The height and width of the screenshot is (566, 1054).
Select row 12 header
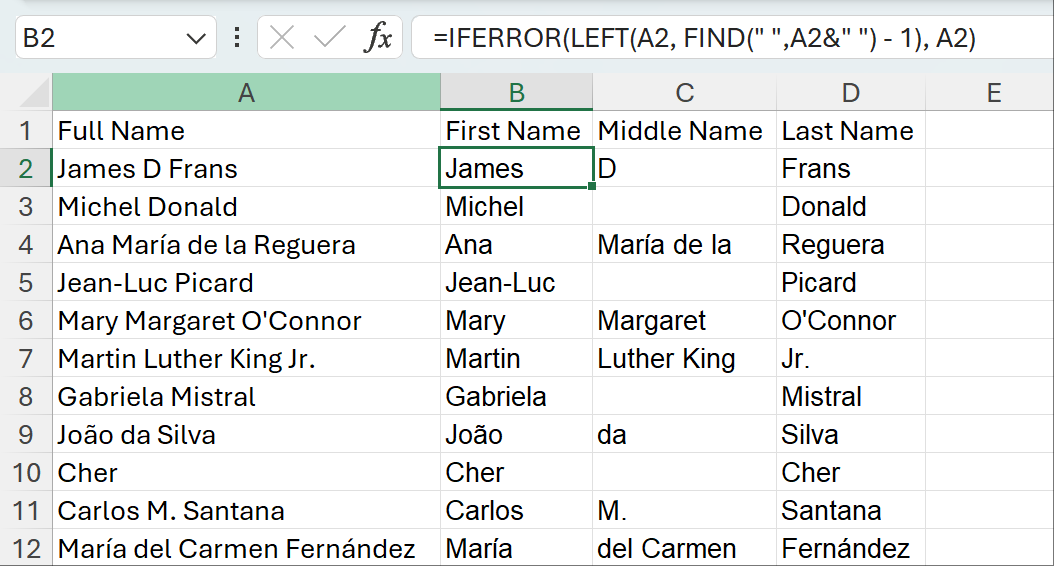[x=26, y=549]
